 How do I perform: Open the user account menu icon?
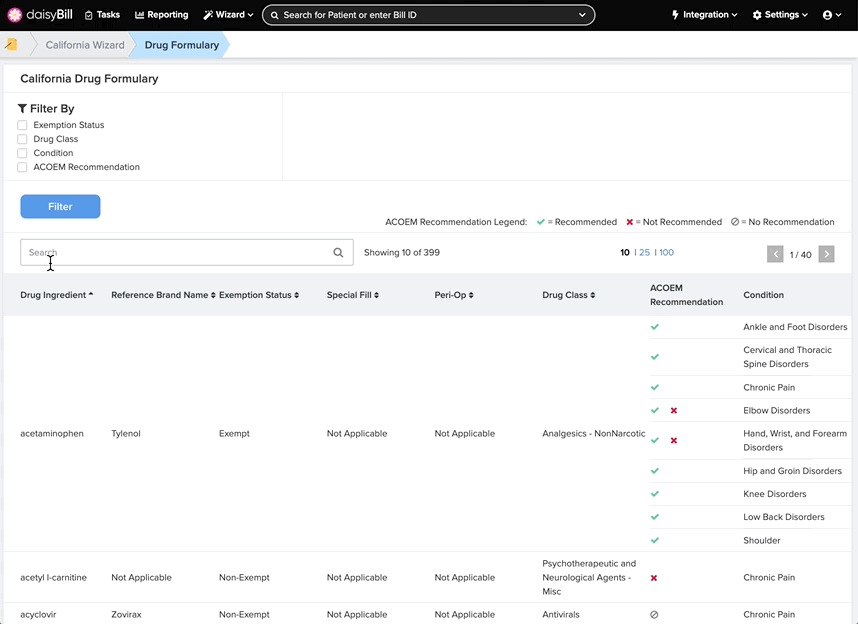coord(832,15)
